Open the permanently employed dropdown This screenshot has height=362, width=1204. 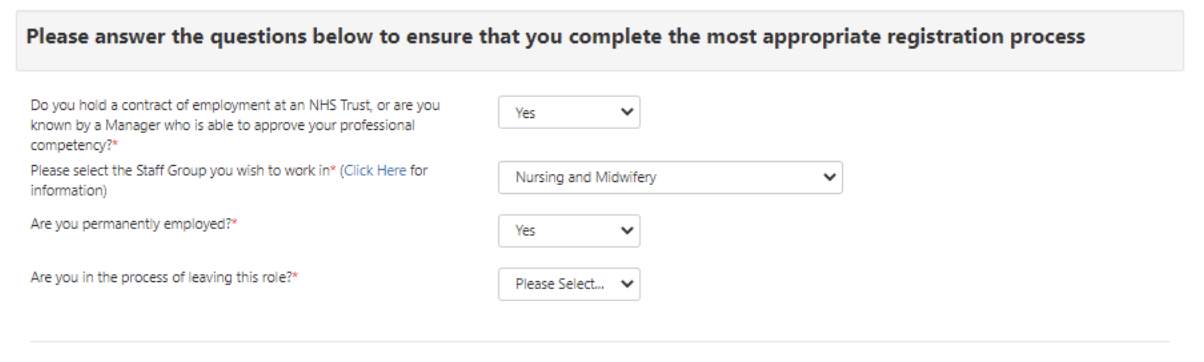(569, 231)
